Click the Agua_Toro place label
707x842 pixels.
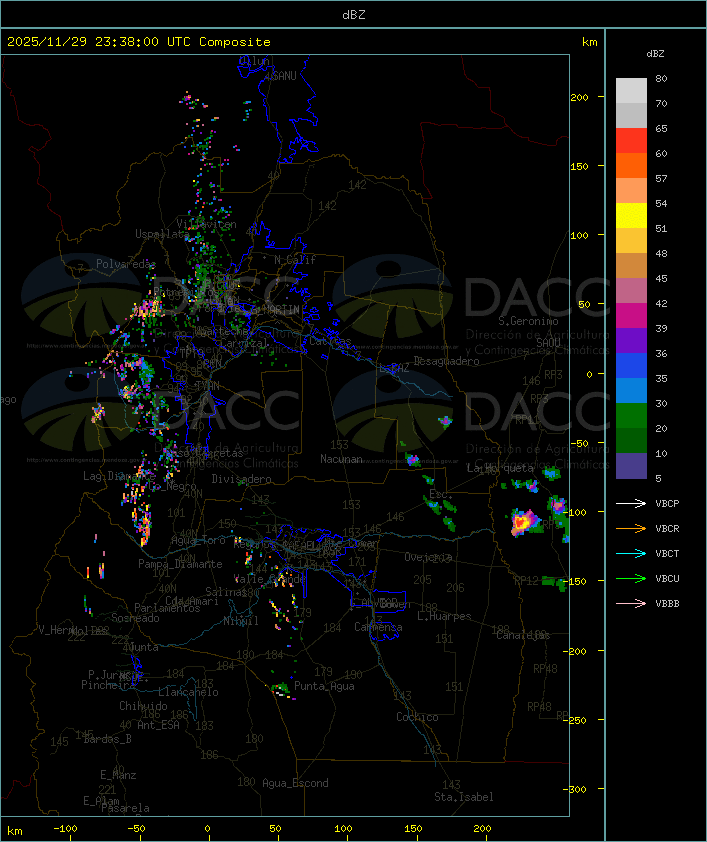(x=199, y=540)
